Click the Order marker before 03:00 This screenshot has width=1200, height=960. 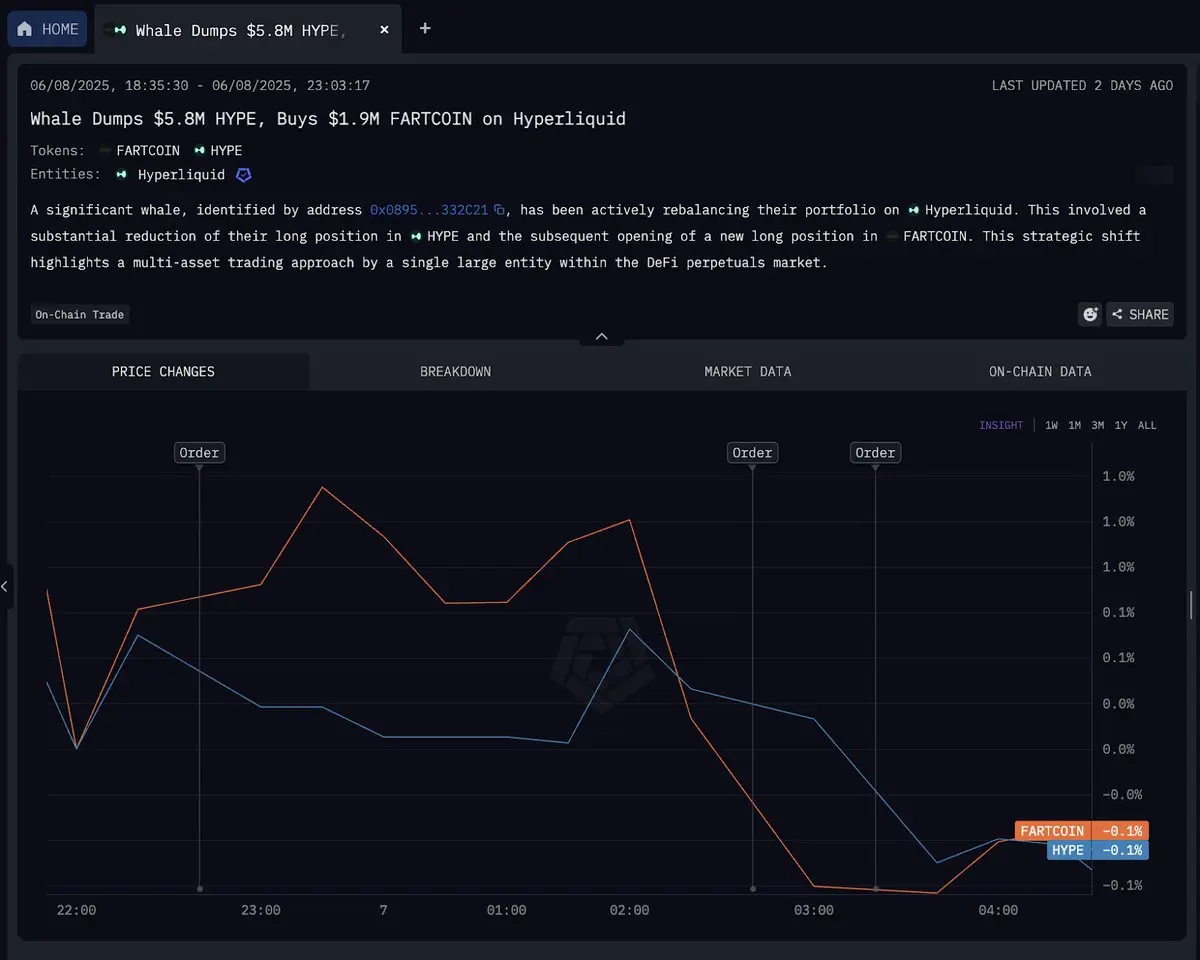coord(752,453)
